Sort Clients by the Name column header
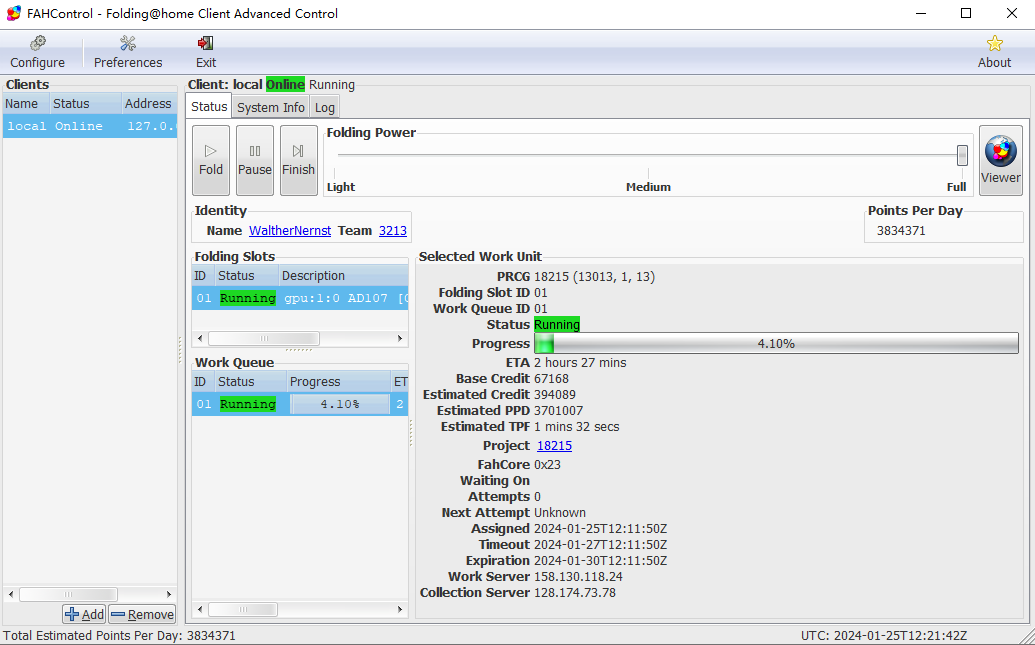The height and width of the screenshot is (645, 1035). point(26,104)
